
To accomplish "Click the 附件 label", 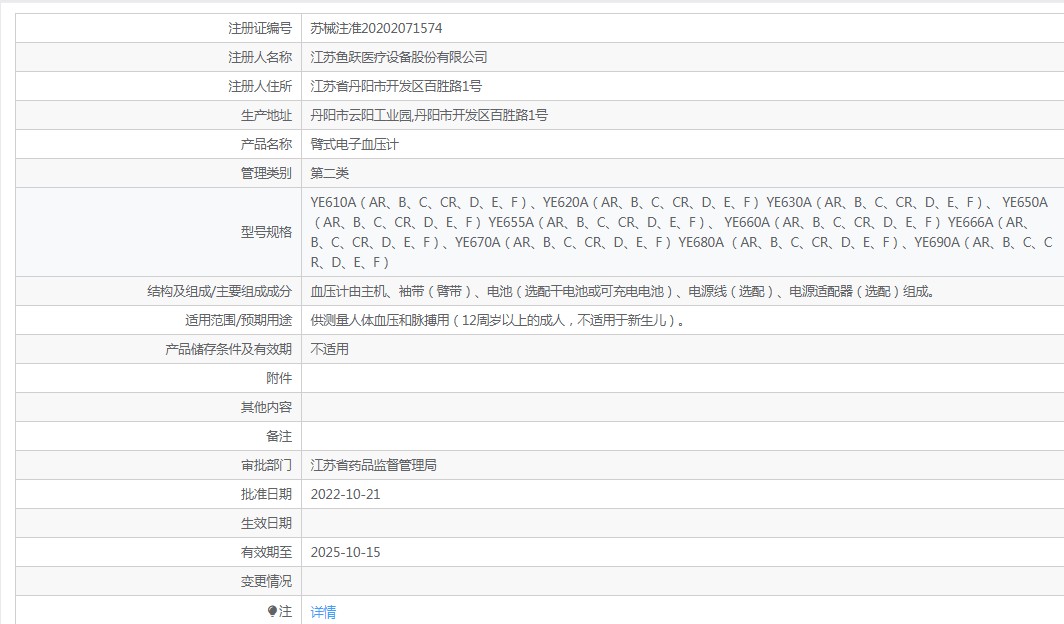I will tap(279, 378).
